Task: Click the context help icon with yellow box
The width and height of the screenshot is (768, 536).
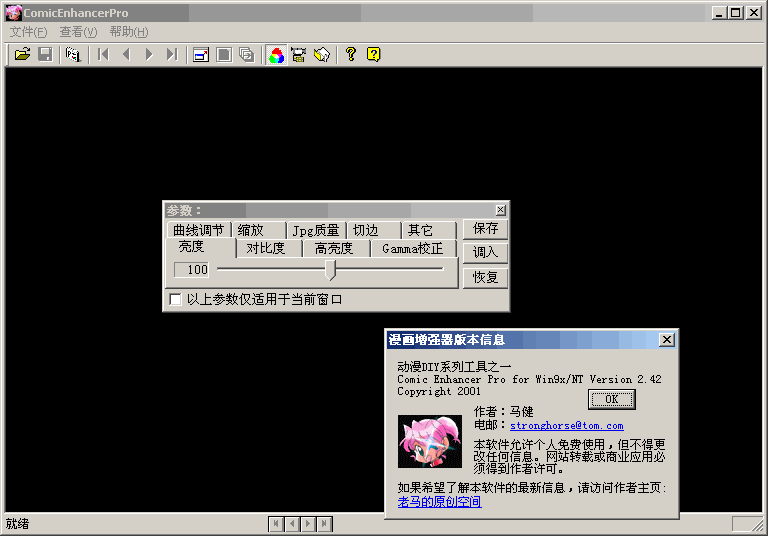Action: [373, 54]
